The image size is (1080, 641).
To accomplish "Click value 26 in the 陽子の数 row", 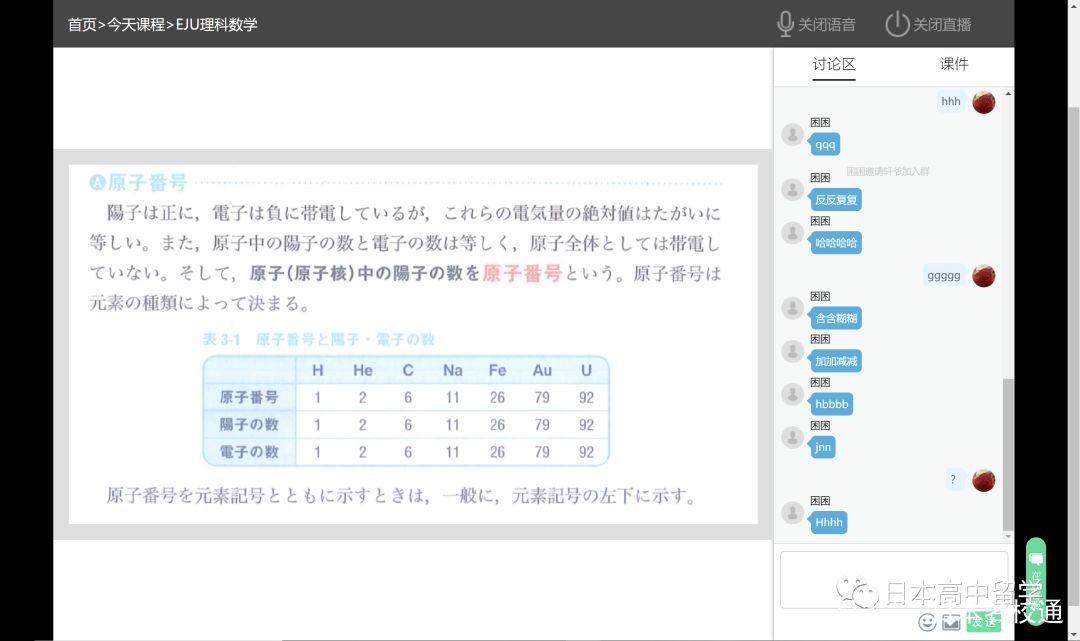I will click(497, 425).
